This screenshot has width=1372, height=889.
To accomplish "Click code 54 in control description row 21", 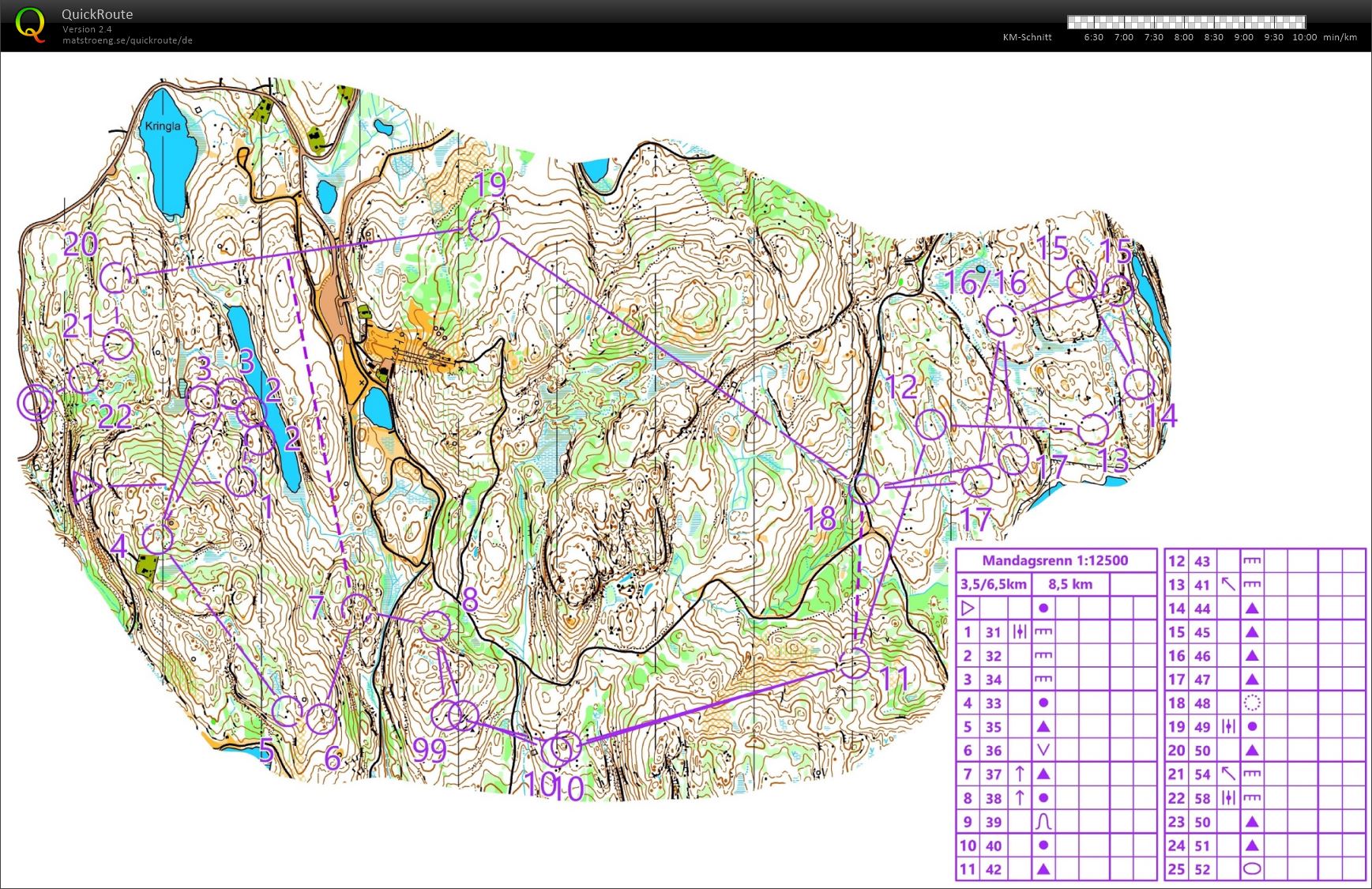I will click(1202, 774).
